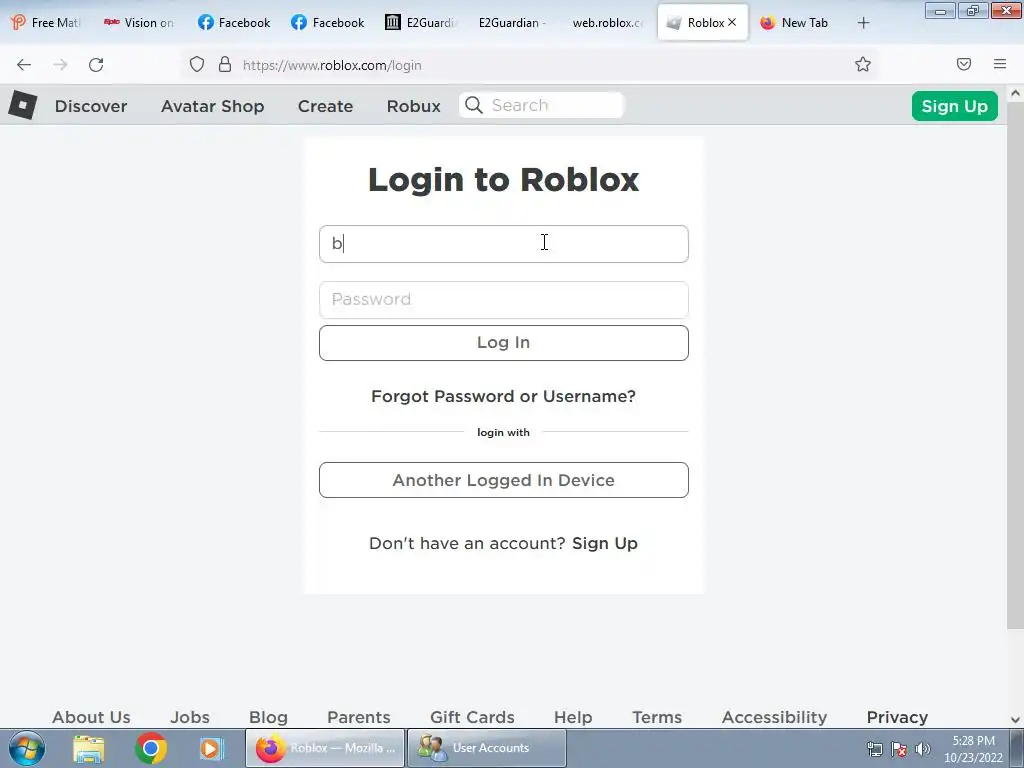Open a new tab with plus icon
The width and height of the screenshot is (1024, 768).
click(863, 23)
